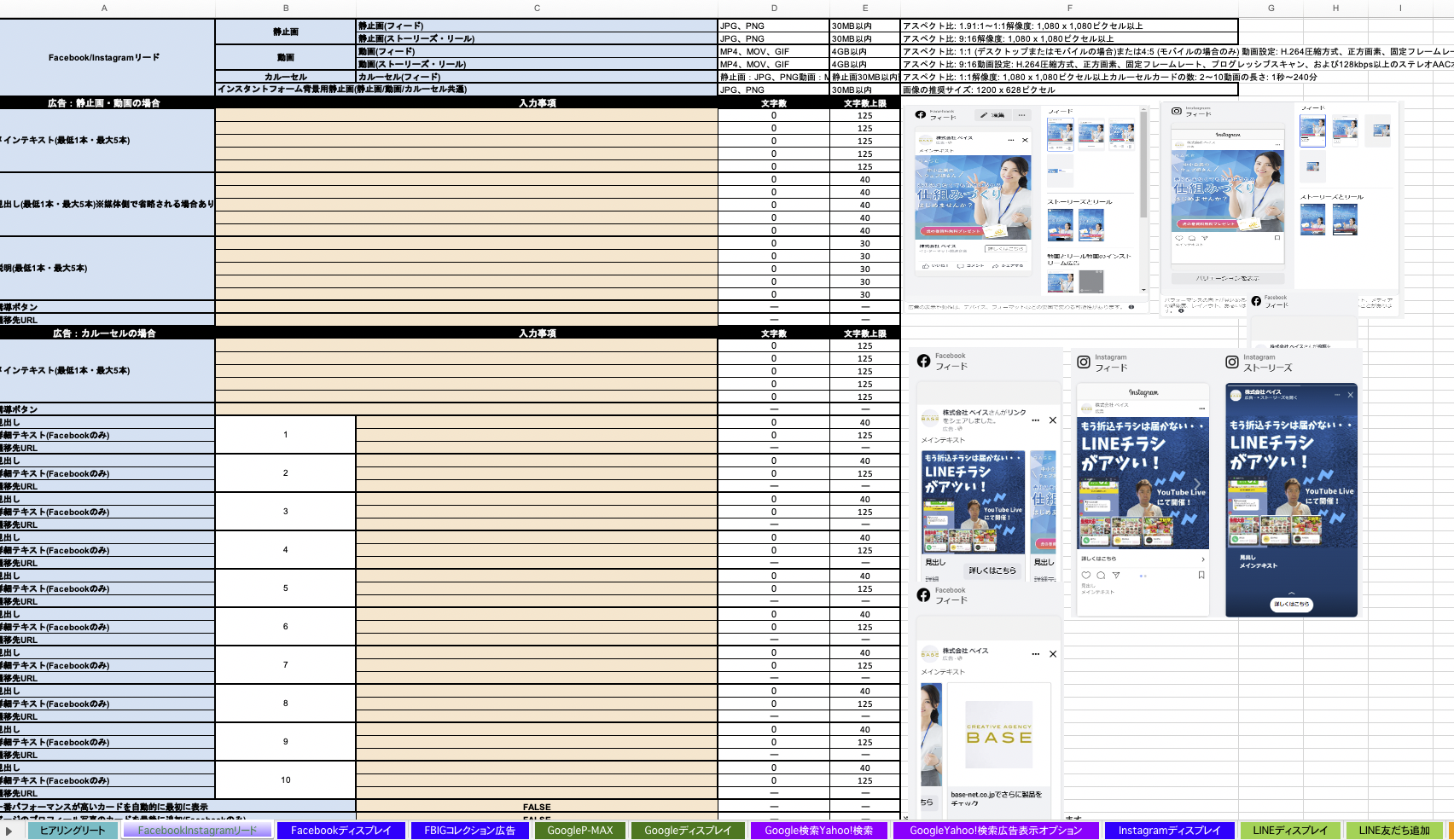Select the FacebookInstagramリード sheet tab
The height and width of the screenshot is (840, 1454).
(197, 831)
